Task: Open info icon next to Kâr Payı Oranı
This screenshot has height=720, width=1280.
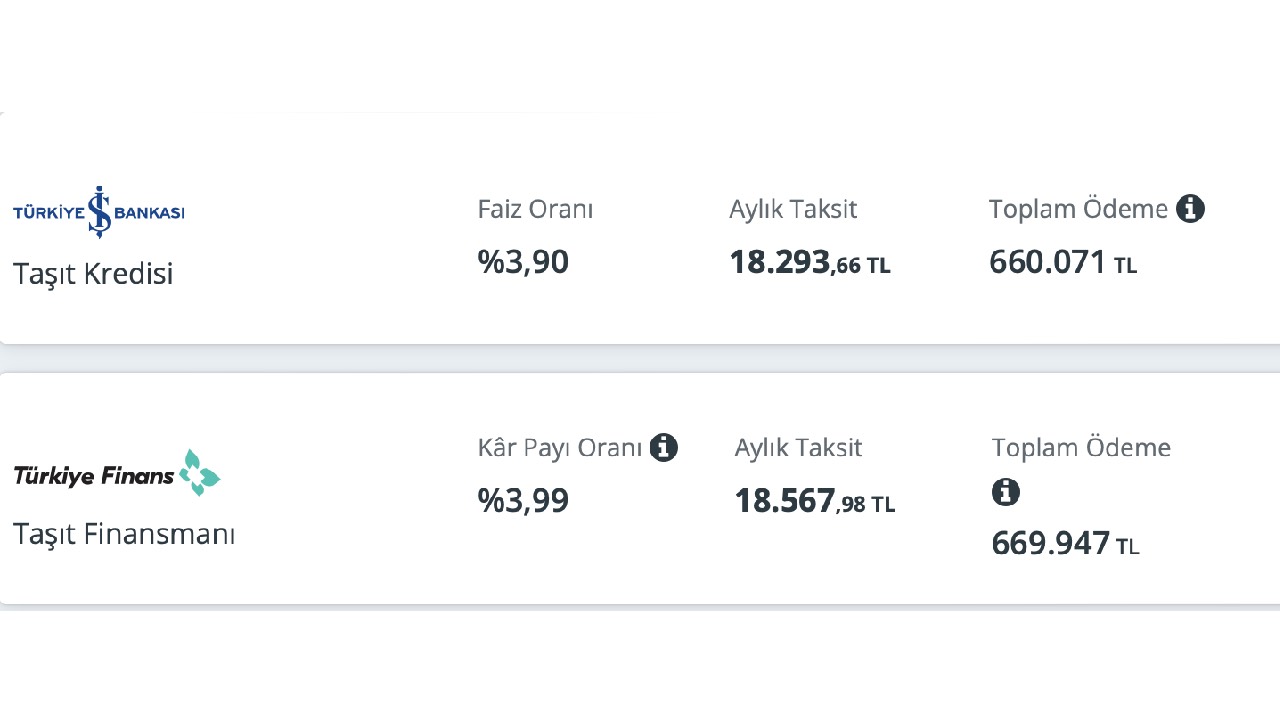Action: (x=663, y=447)
